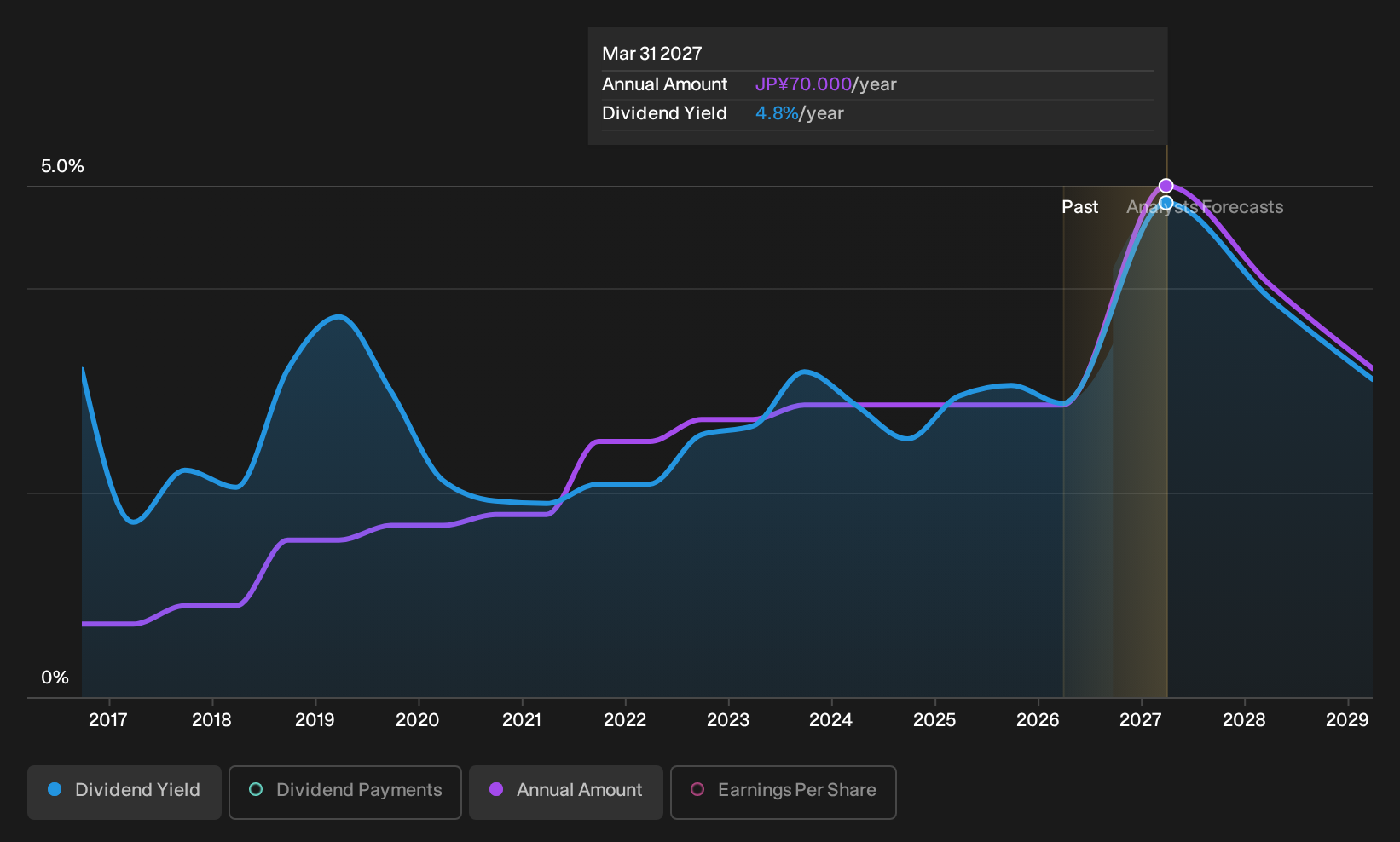This screenshot has height=842, width=1400.
Task: Click the 2020 x-axis label
Action: click(418, 720)
